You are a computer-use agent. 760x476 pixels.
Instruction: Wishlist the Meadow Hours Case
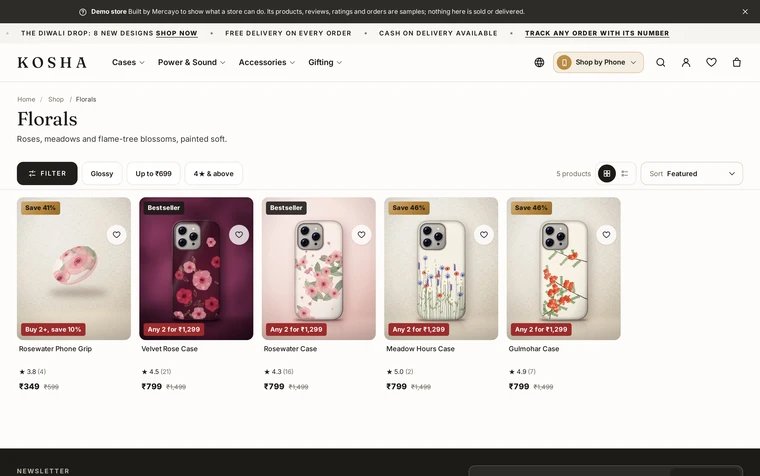click(x=484, y=235)
